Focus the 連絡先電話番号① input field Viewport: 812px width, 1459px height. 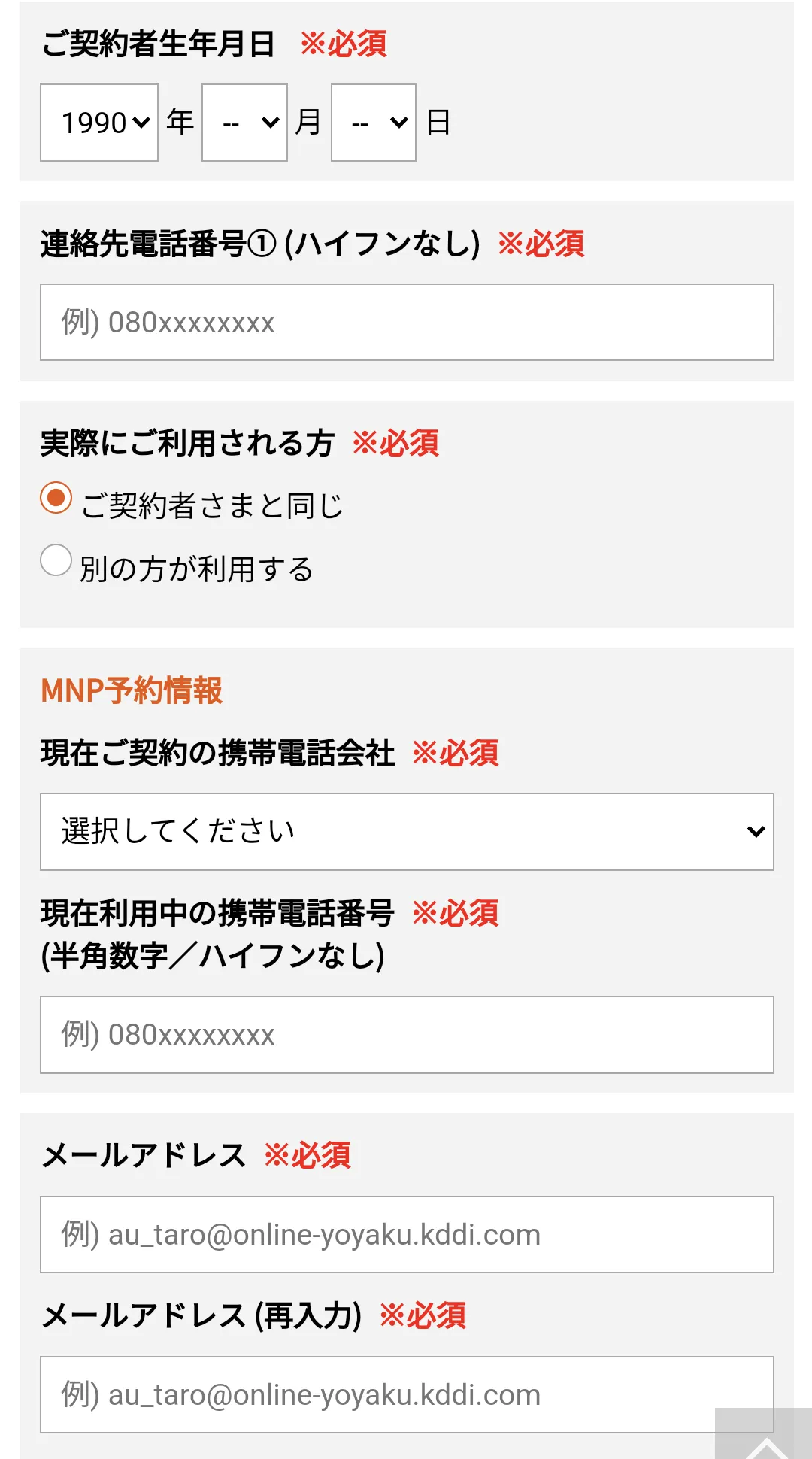pos(407,323)
